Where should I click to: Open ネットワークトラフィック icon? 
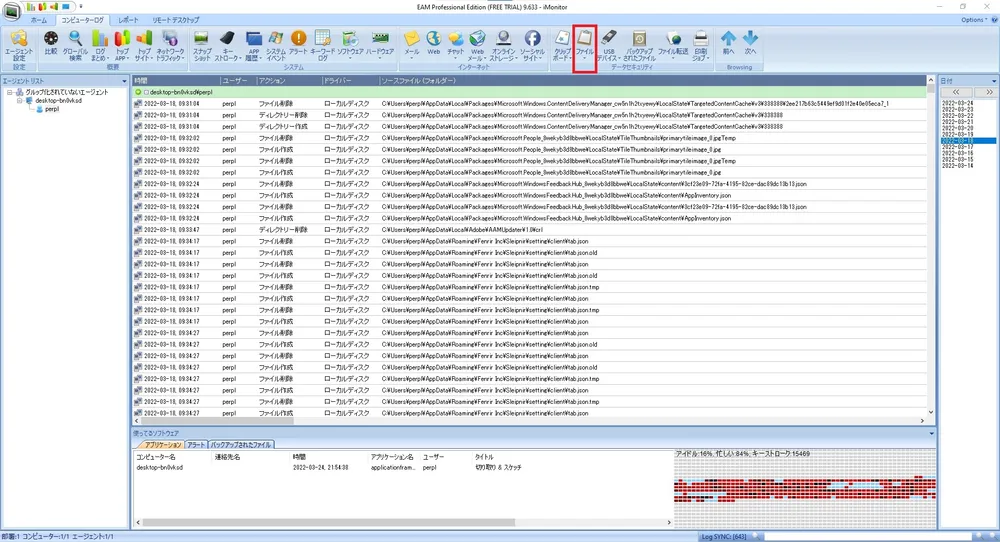pos(170,45)
